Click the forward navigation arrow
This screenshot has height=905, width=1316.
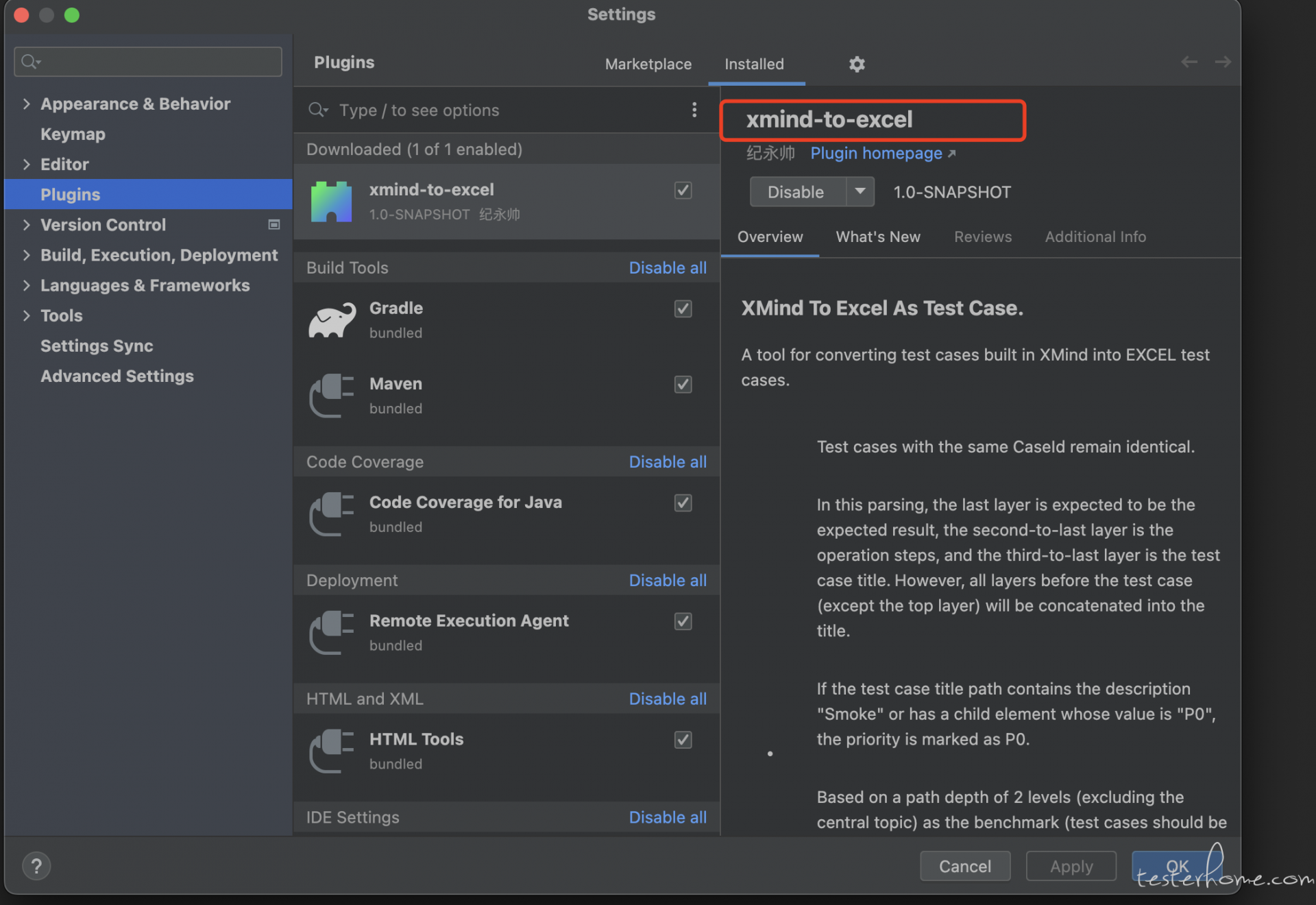(x=1223, y=62)
